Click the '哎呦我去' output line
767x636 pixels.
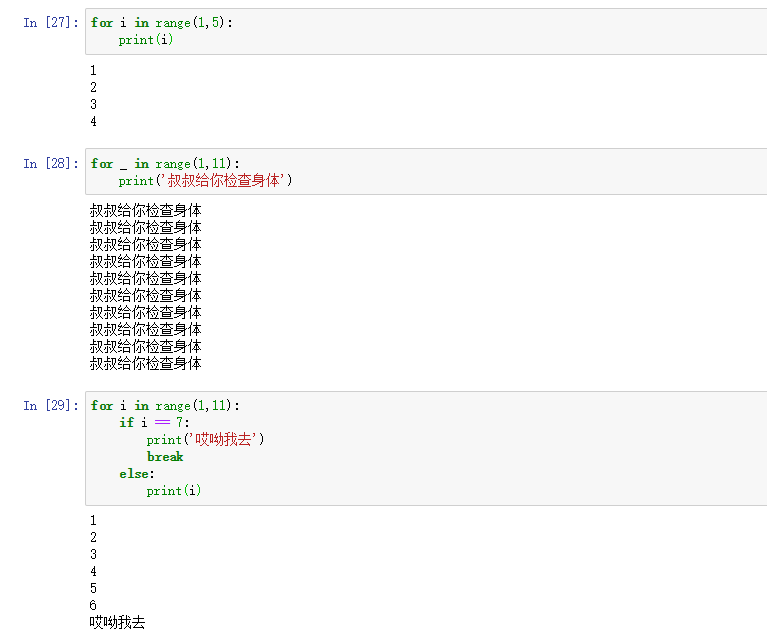[117, 622]
